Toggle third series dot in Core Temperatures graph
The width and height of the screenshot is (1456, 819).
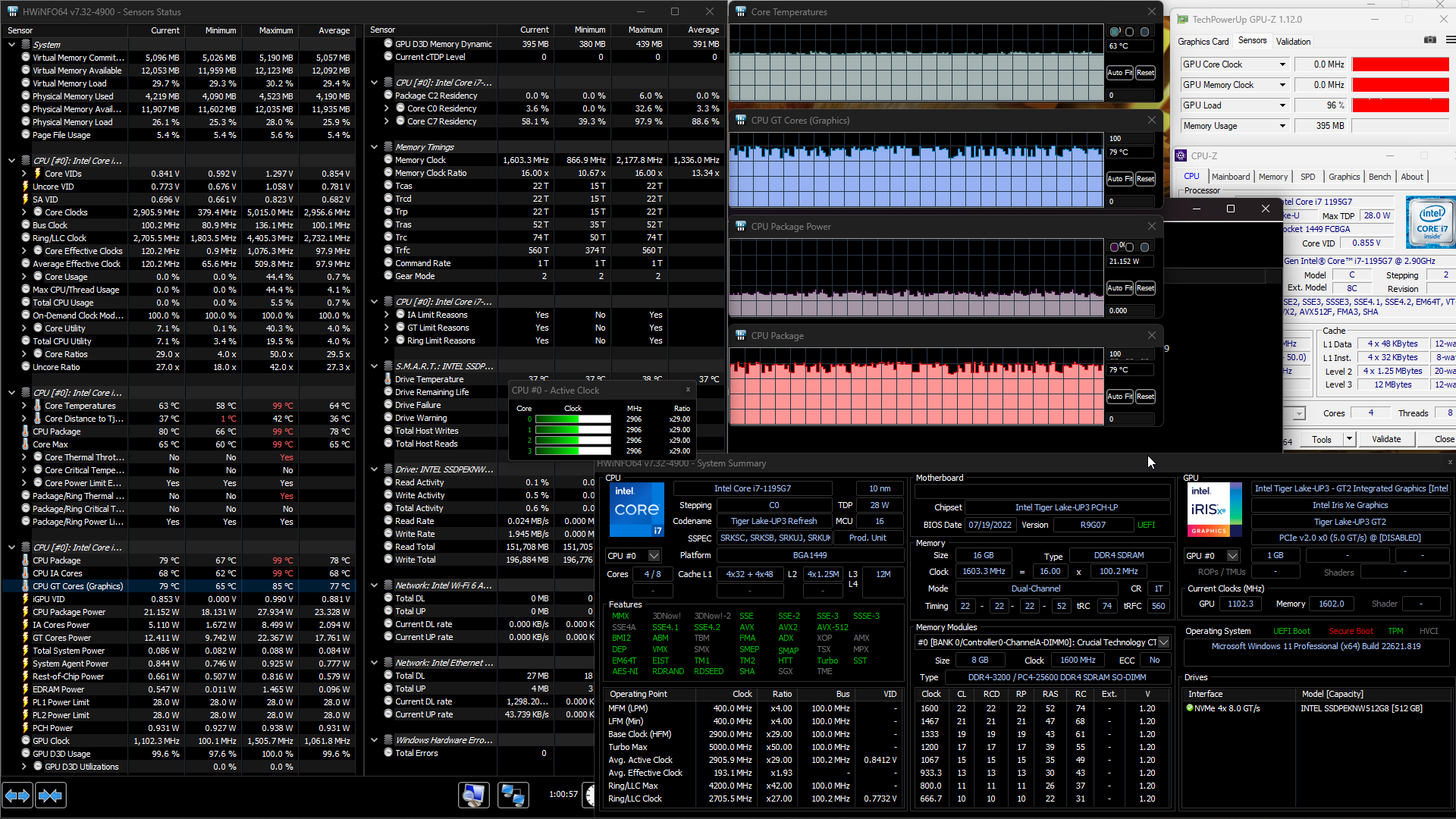tap(1145, 32)
